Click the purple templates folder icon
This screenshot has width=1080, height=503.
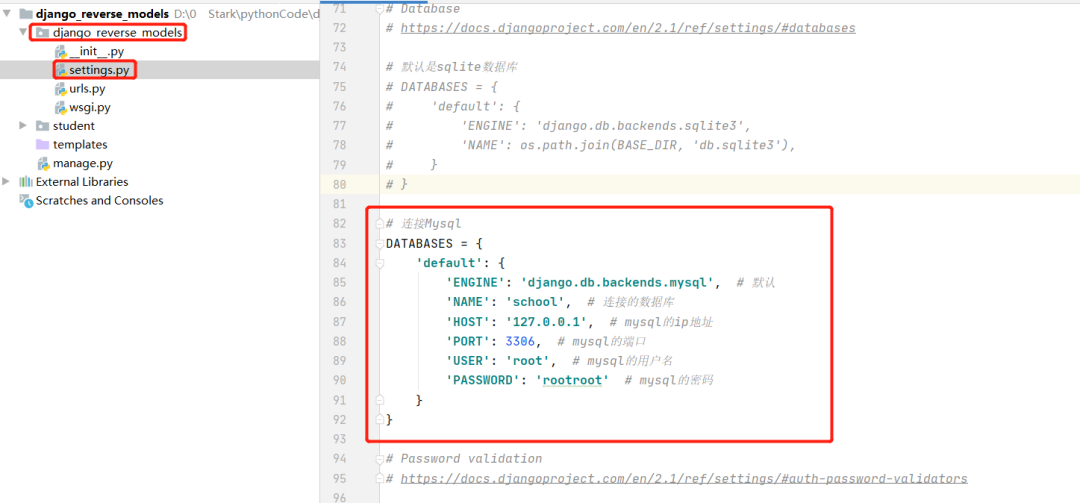(x=43, y=145)
